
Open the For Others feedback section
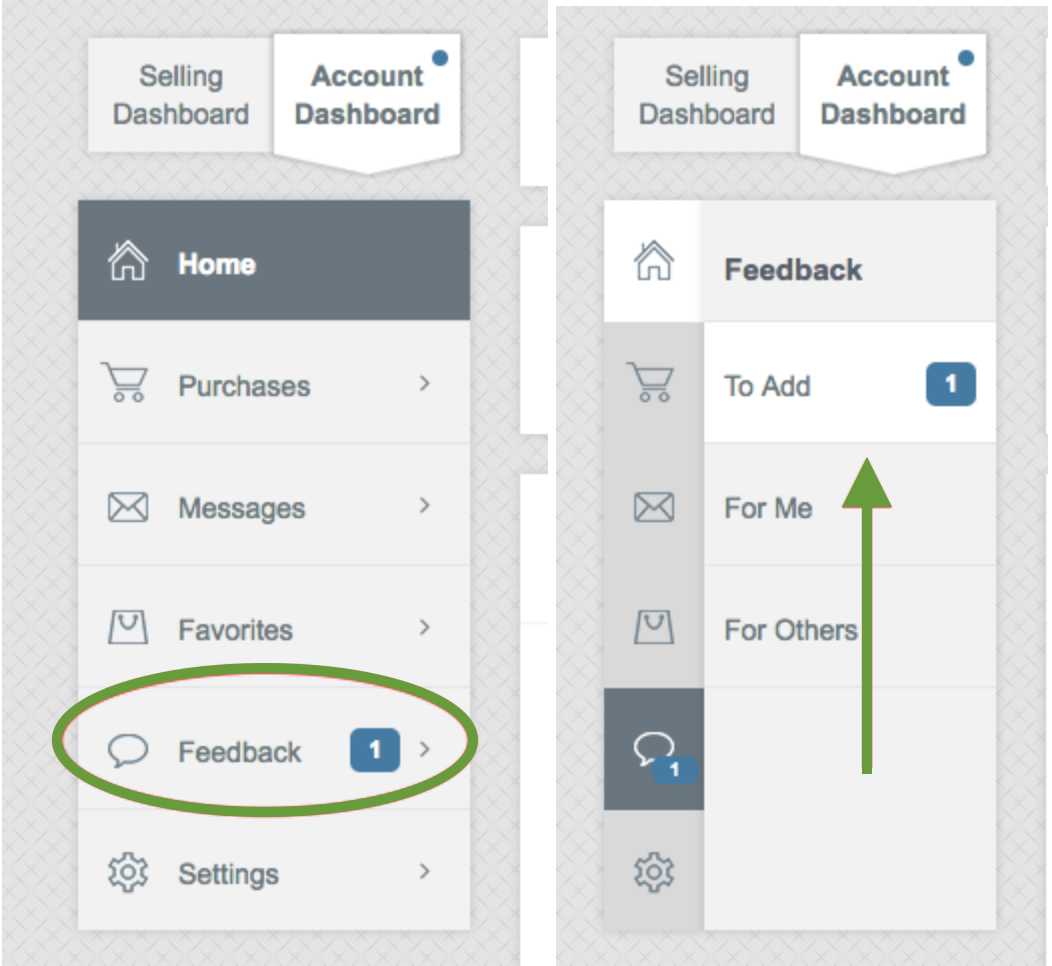pos(849,627)
